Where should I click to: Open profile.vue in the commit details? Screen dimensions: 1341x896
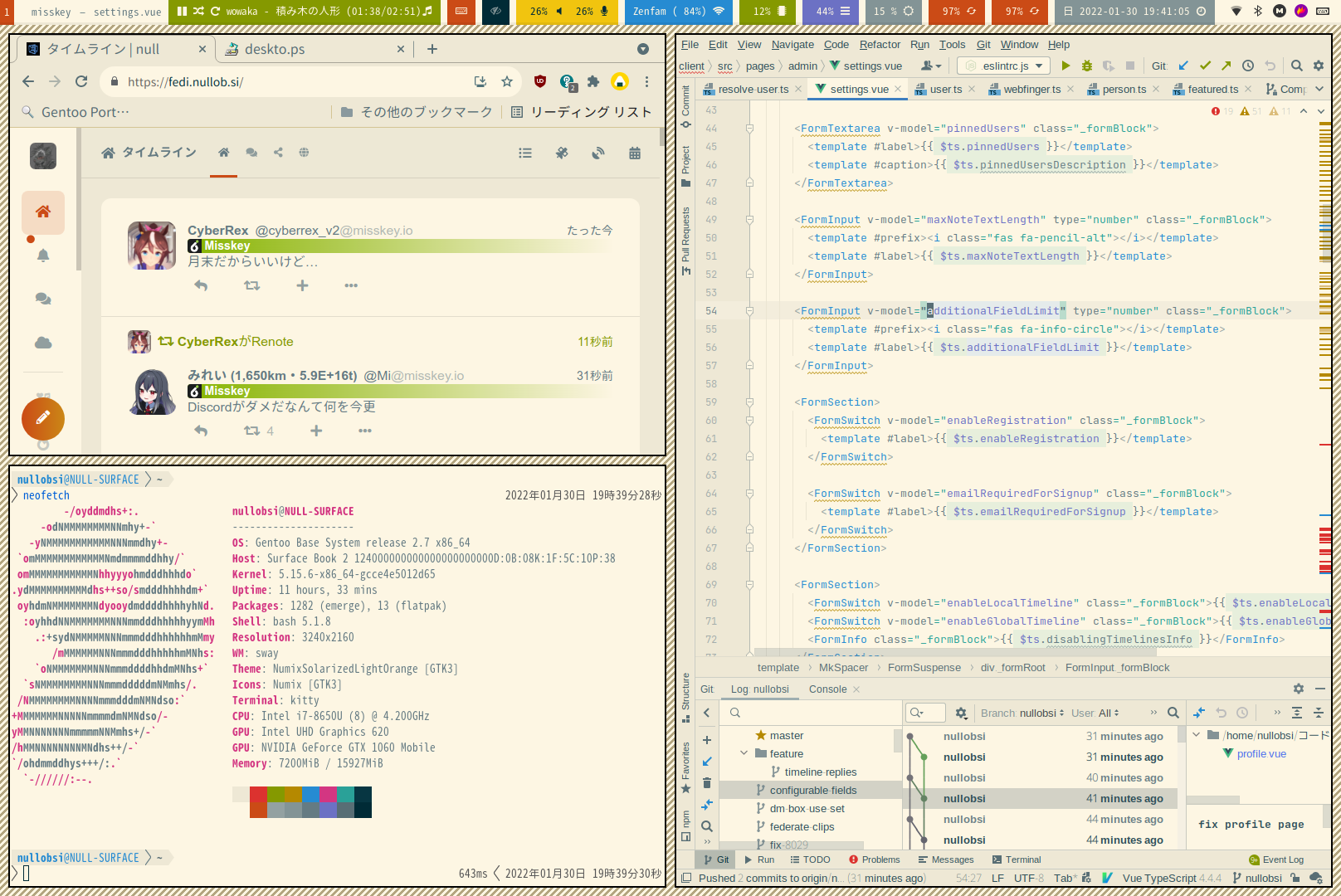click(x=1261, y=753)
